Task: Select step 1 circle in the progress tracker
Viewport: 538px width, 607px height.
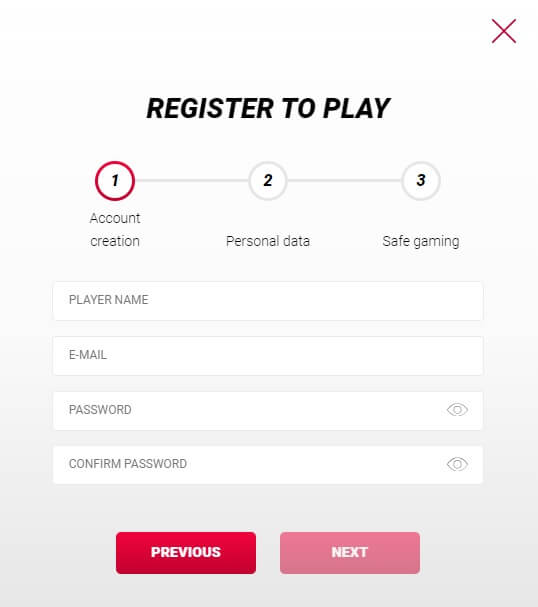Action: tap(115, 181)
